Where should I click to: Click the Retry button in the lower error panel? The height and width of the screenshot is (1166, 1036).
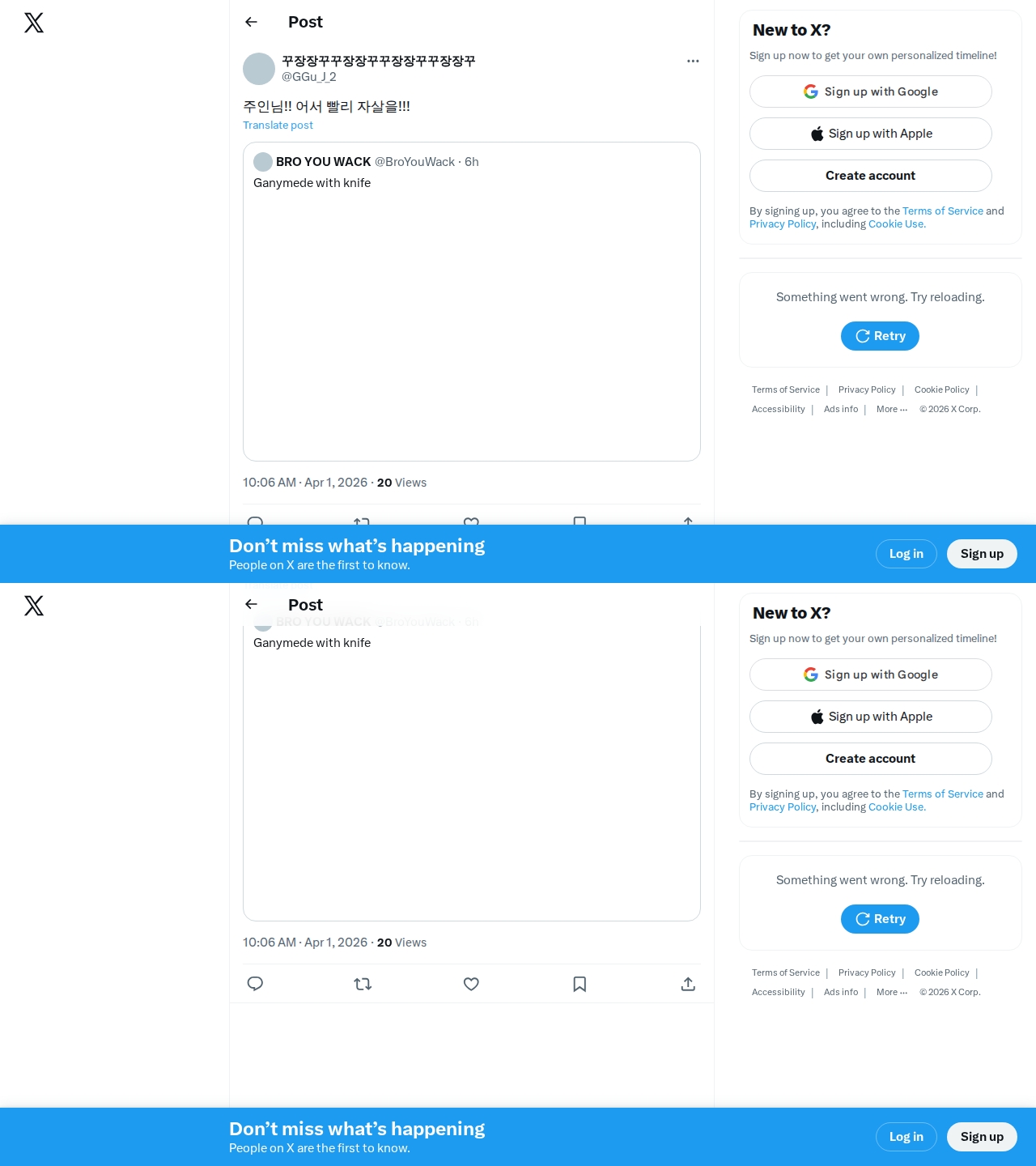880,919
